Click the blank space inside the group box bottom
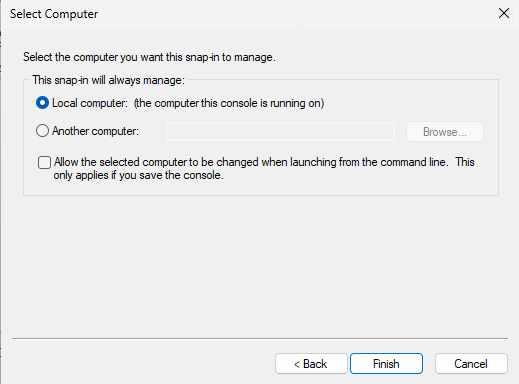The width and height of the screenshot is (519, 384). (x=260, y=188)
